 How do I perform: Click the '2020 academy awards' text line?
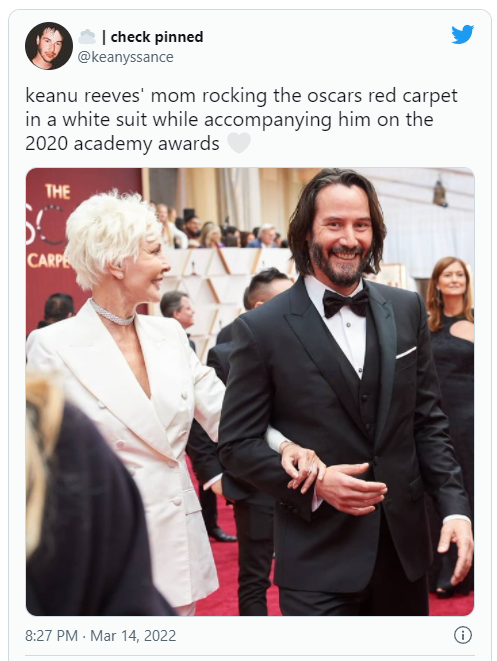point(122,144)
